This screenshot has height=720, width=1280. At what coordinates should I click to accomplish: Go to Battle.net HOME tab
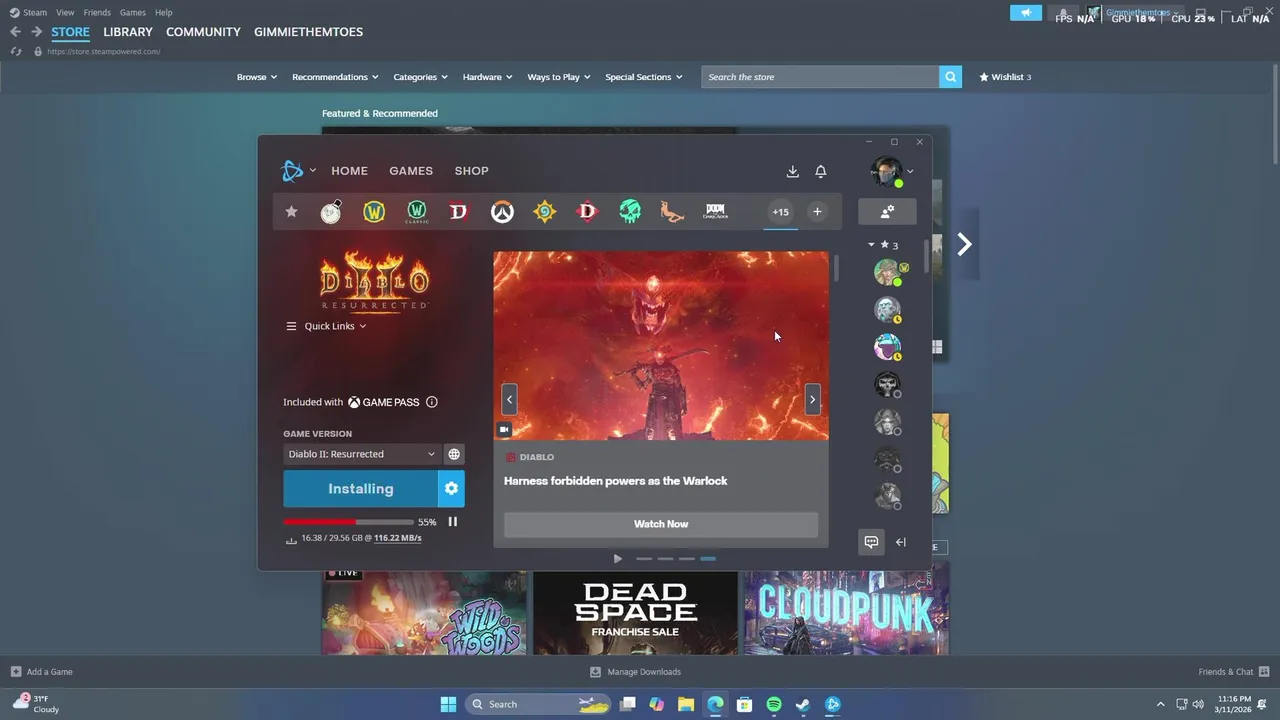click(x=350, y=171)
